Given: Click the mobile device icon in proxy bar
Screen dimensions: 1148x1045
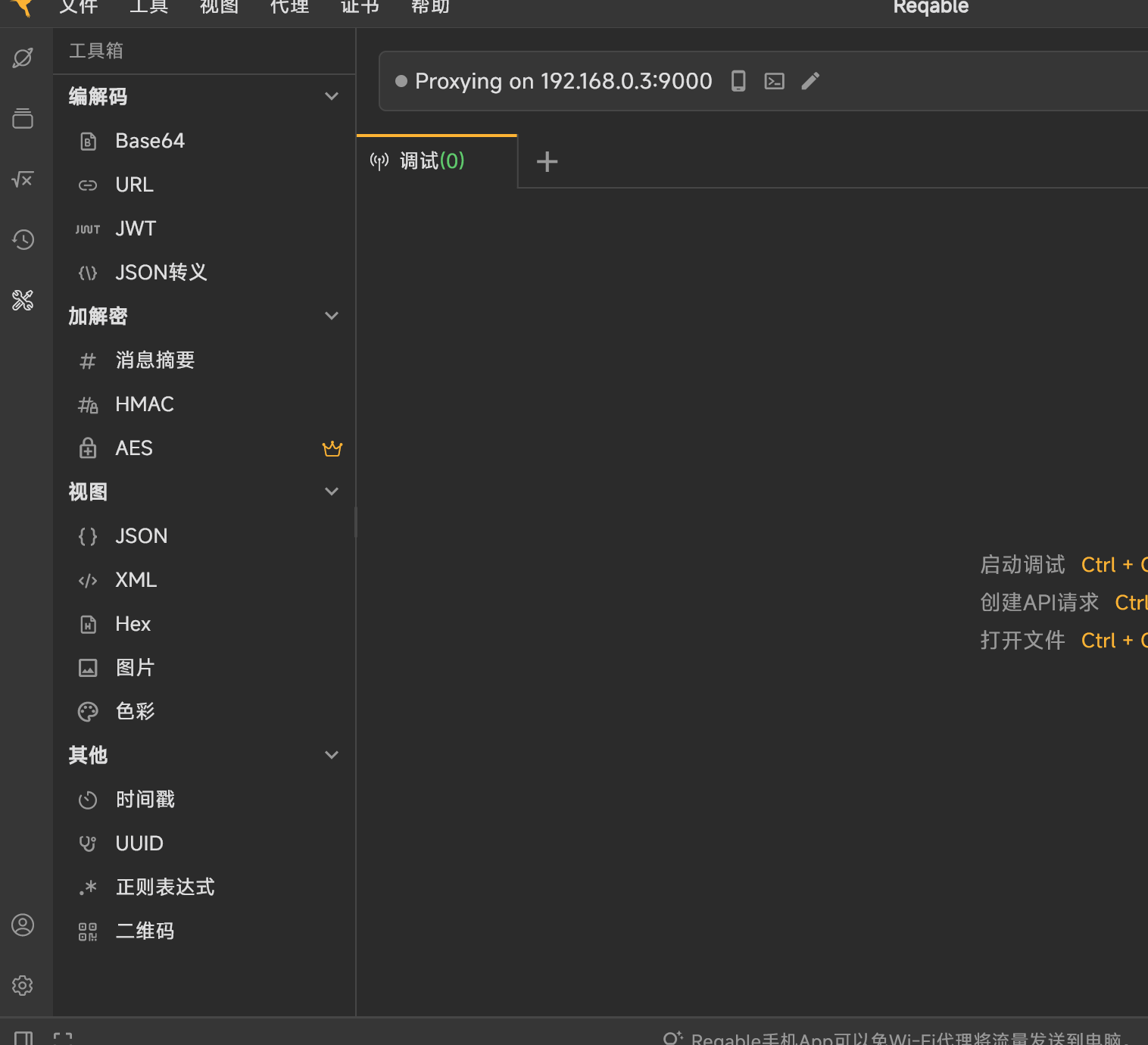Looking at the screenshot, I should [738, 81].
